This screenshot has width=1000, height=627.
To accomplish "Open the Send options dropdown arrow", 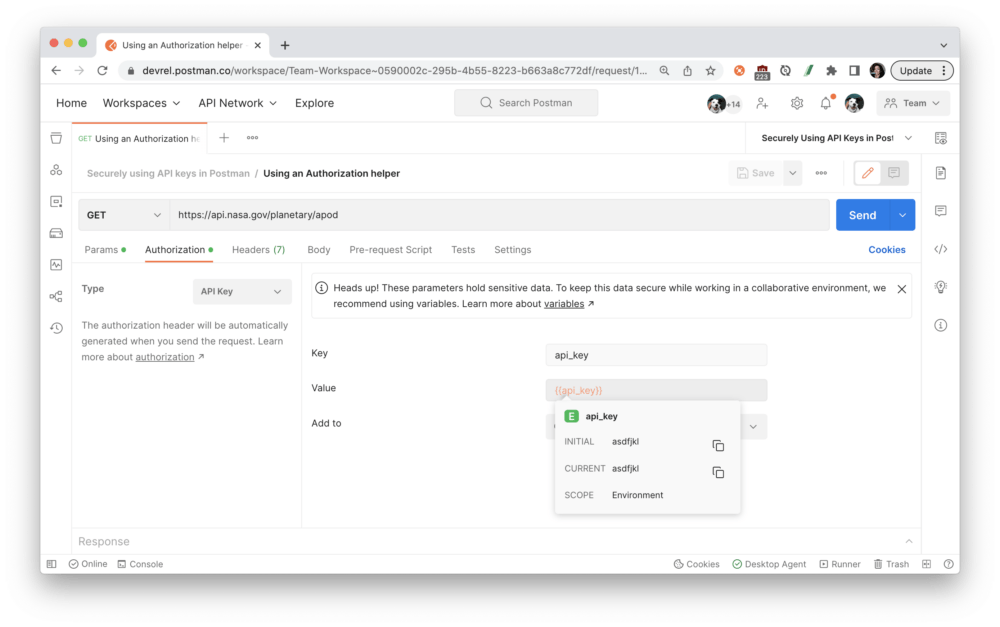I will pos(902,215).
